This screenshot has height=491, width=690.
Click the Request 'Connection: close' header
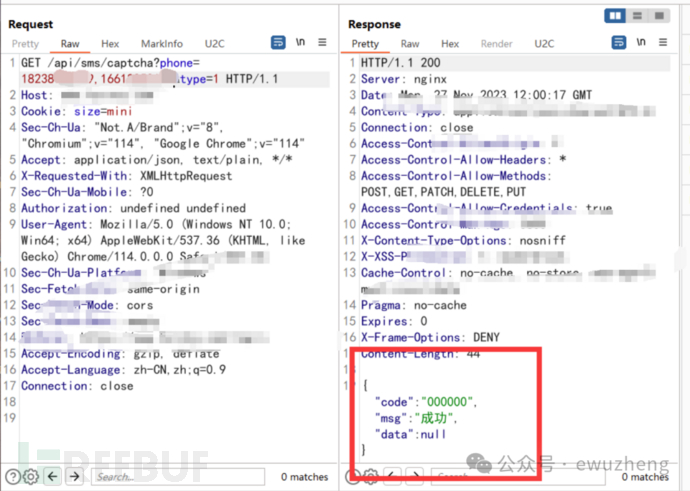[77, 386]
